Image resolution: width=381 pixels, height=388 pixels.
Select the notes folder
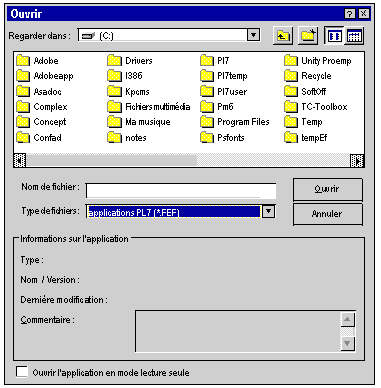pos(127,137)
